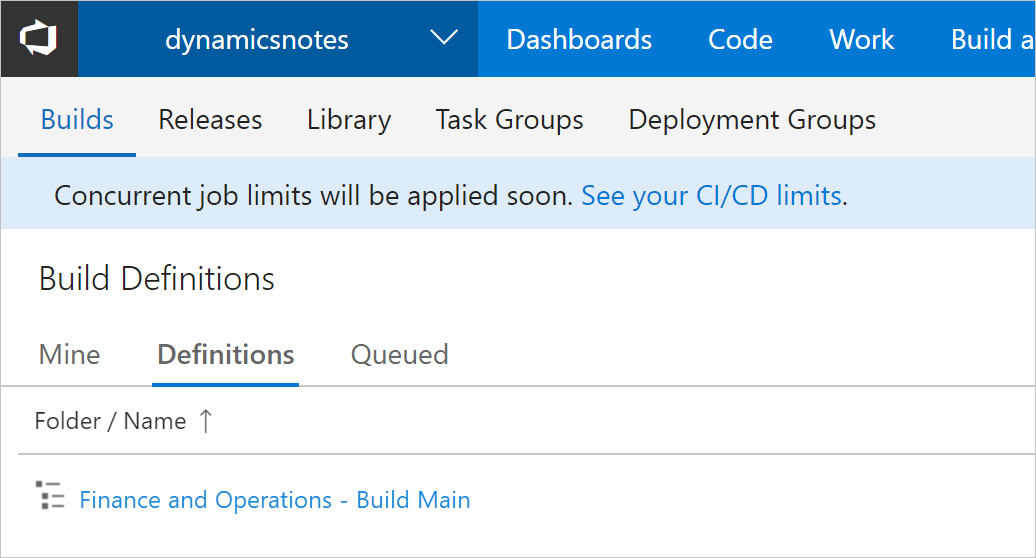View the Queued builds tab

399,354
